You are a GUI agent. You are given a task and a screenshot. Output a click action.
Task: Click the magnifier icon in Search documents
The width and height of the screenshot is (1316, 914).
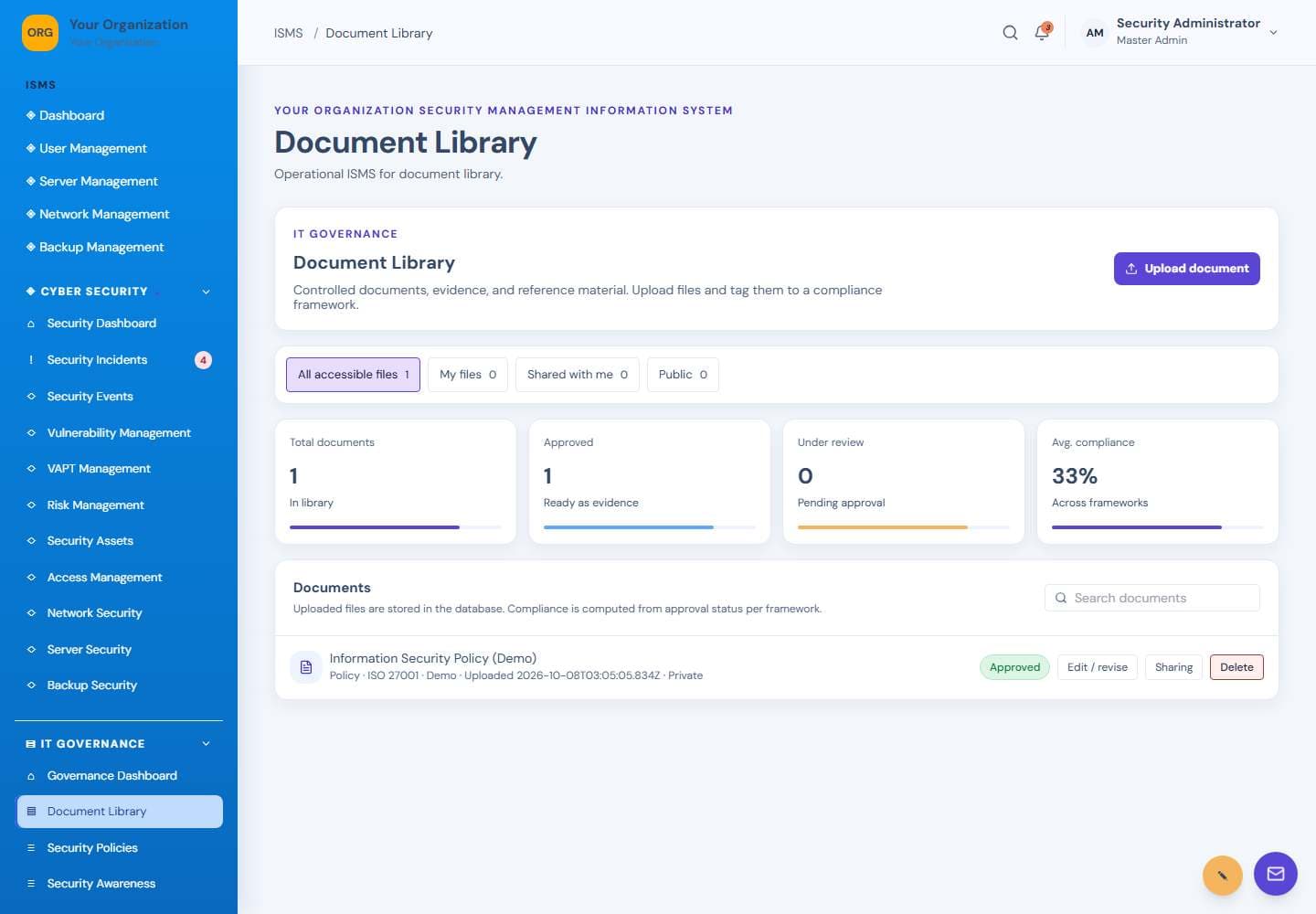coord(1061,598)
